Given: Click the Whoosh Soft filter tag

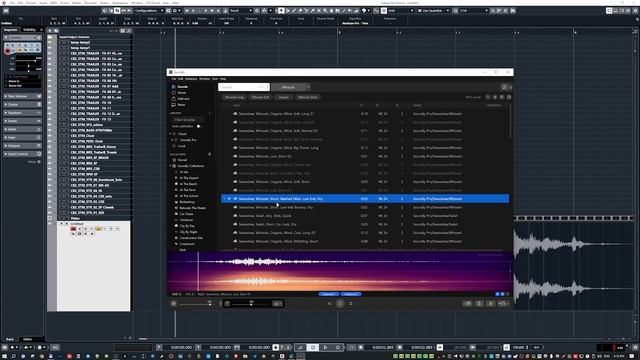Looking at the screenshot, I should [260, 98].
